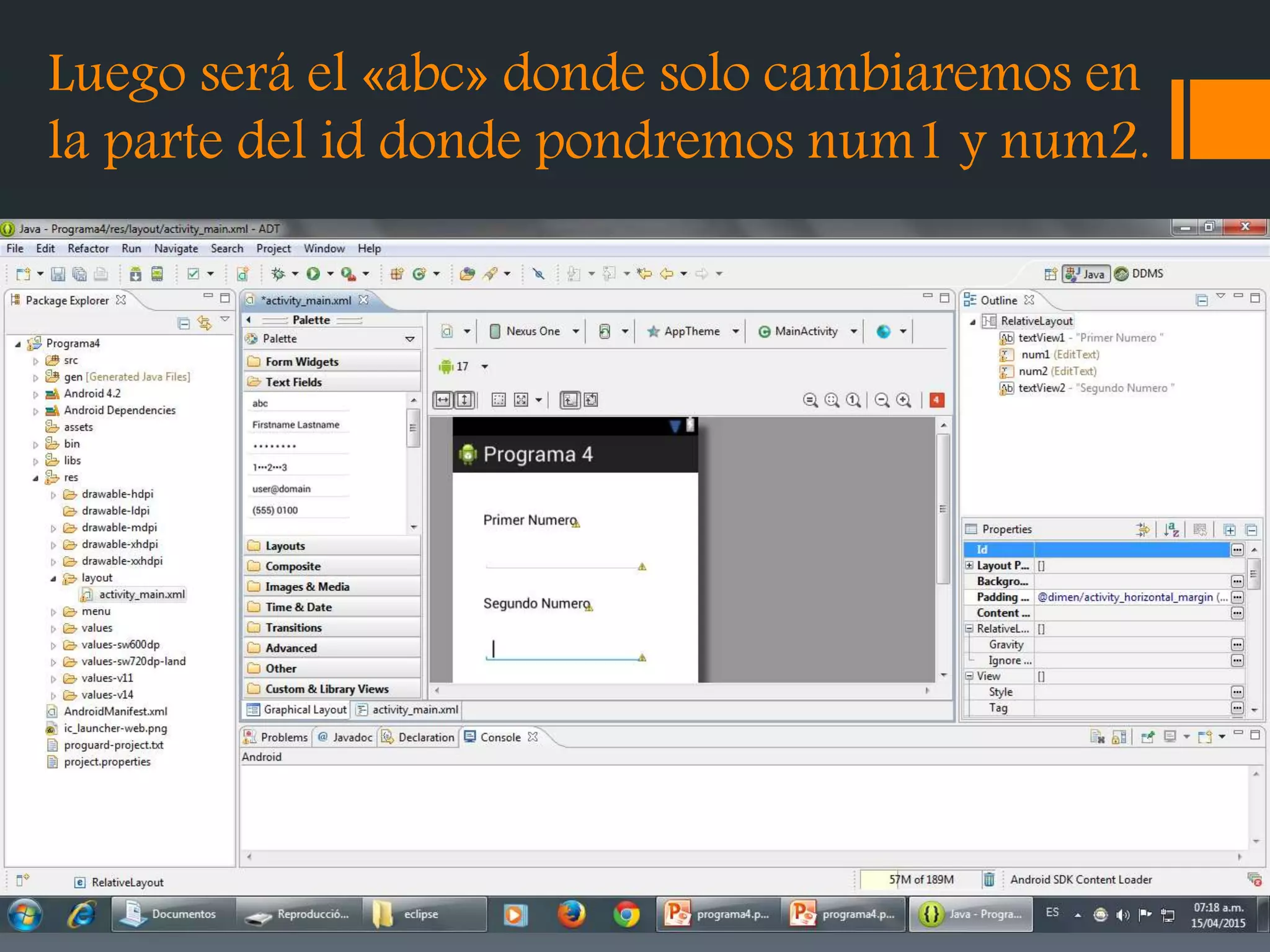The image size is (1270, 952).
Task: Expand the src folder in Package Explorer
Action: [x=35, y=361]
